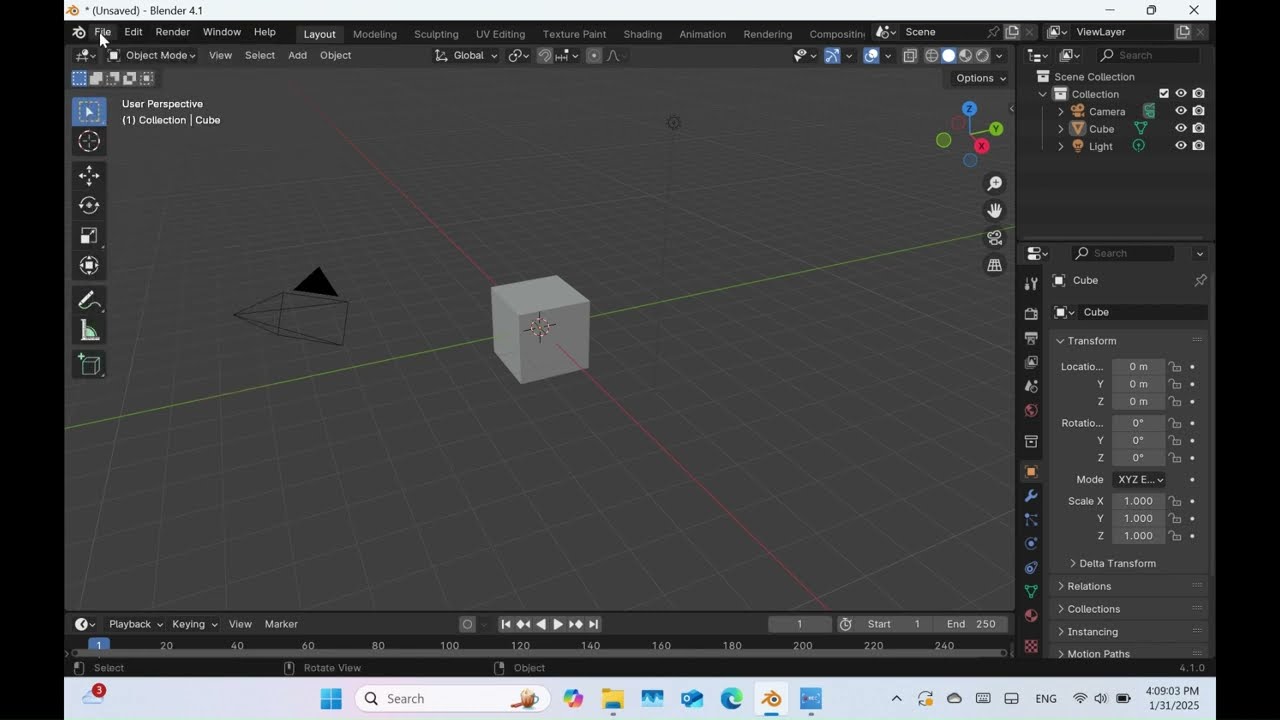Switch orthographic perspective grid icon
Image resolution: width=1280 pixels, height=720 pixels.
click(x=994, y=265)
